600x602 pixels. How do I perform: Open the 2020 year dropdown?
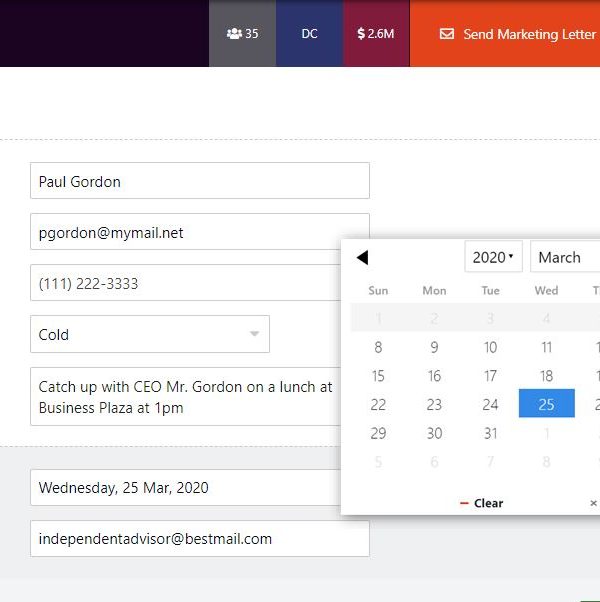(493, 257)
